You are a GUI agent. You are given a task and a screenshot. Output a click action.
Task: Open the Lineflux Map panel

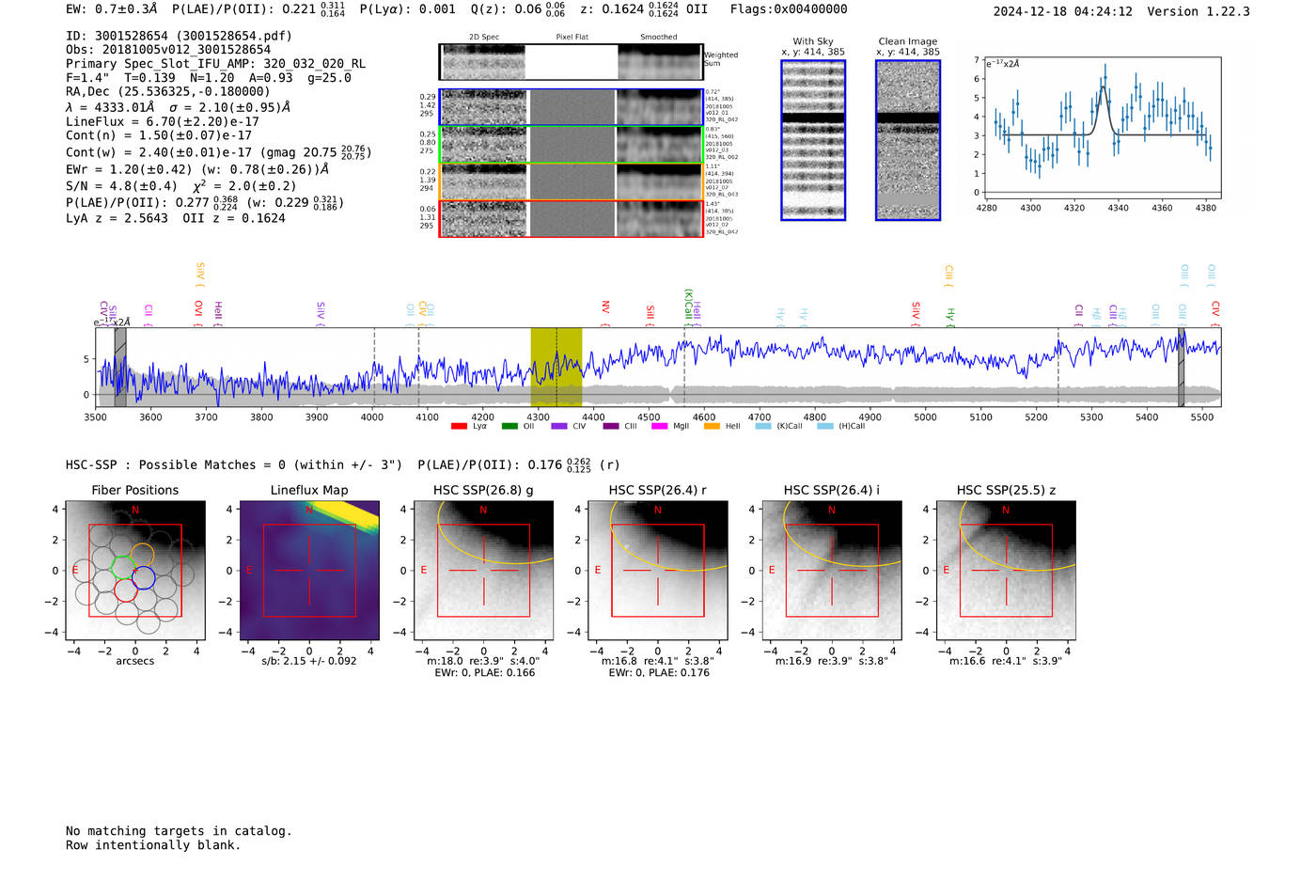[309, 571]
